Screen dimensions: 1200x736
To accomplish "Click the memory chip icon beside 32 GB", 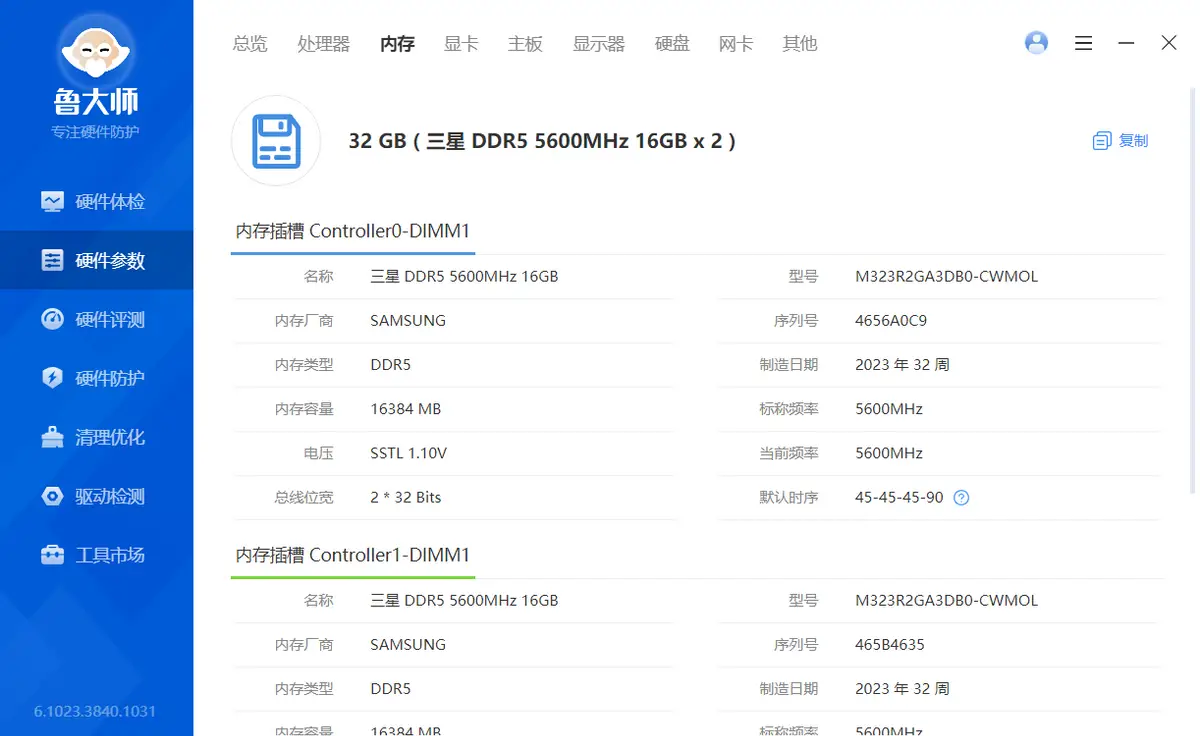I will 276,141.
